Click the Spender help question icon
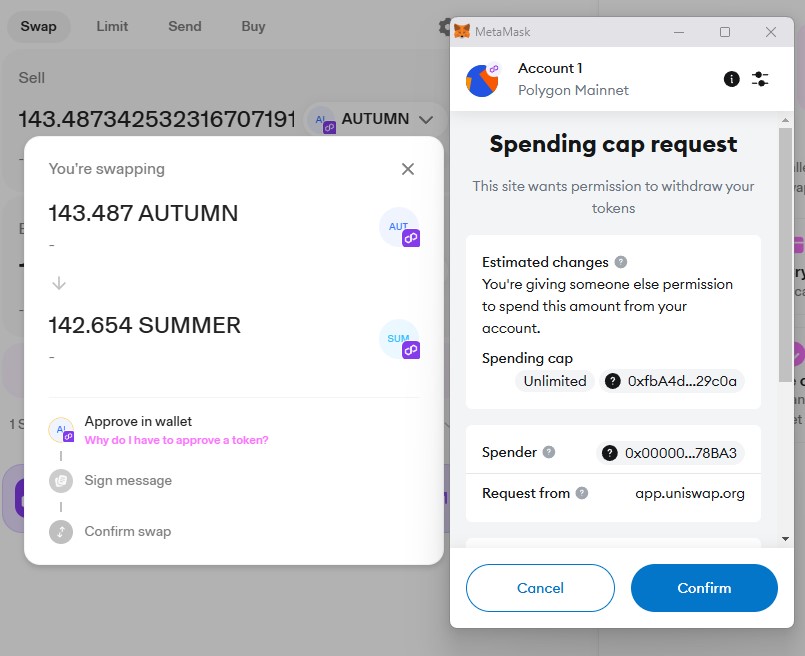This screenshot has height=656, width=805. click(549, 452)
